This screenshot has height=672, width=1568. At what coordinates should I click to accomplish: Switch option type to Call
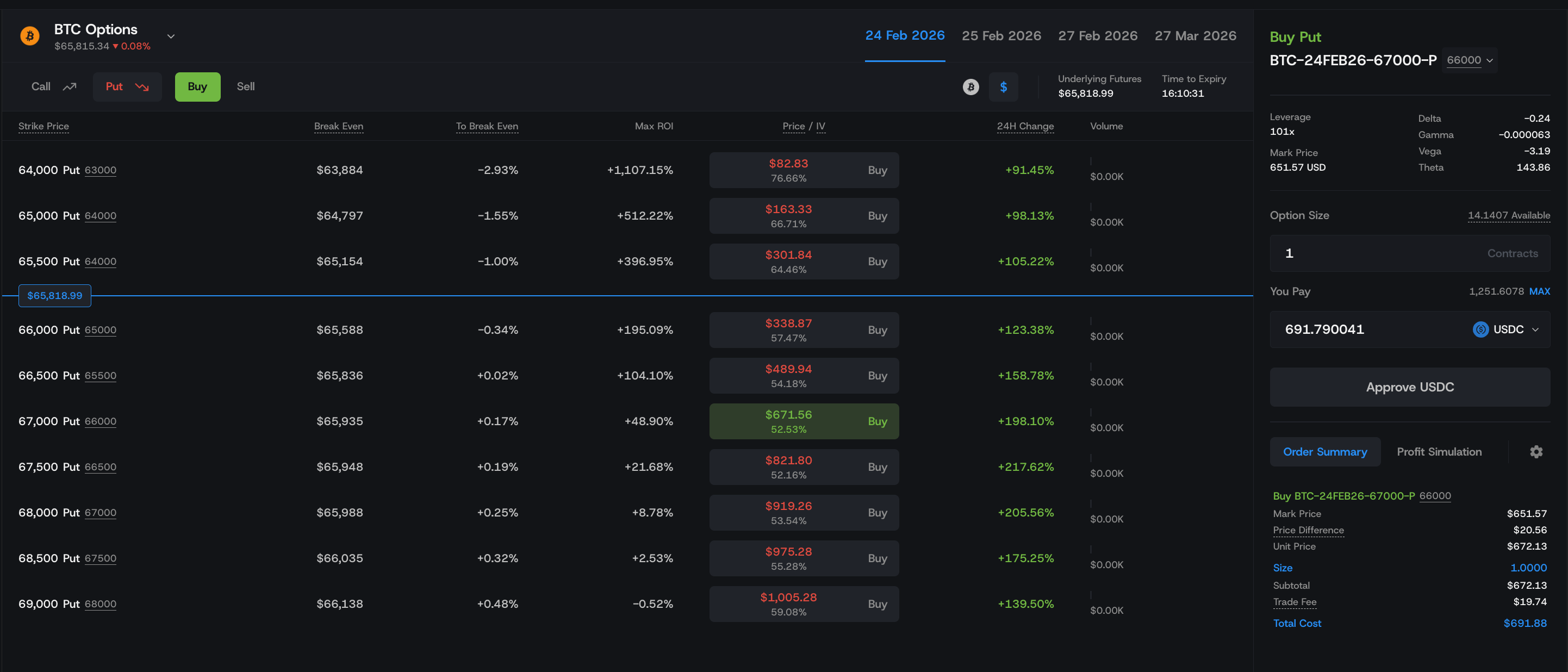(x=41, y=86)
